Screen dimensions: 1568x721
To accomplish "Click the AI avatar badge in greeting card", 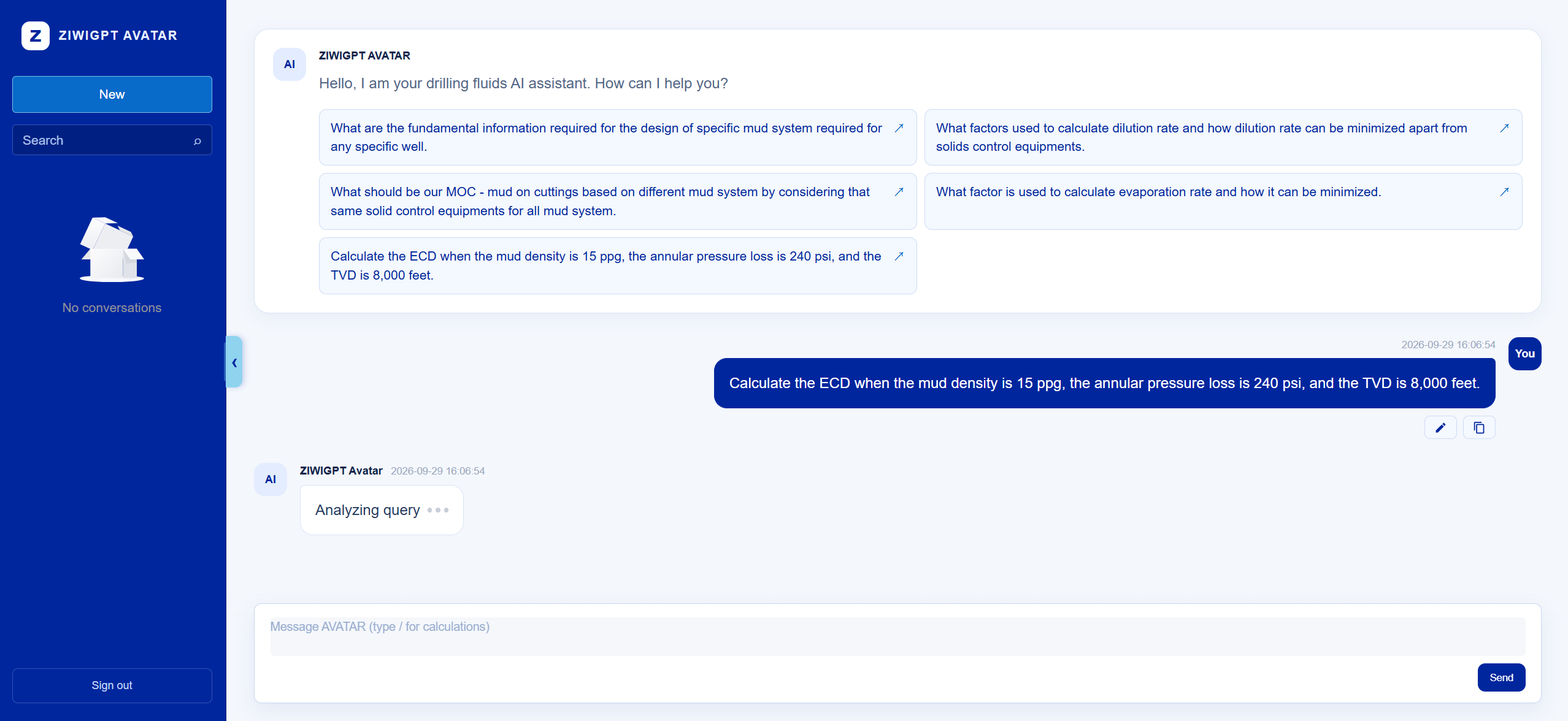I will tap(290, 64).
